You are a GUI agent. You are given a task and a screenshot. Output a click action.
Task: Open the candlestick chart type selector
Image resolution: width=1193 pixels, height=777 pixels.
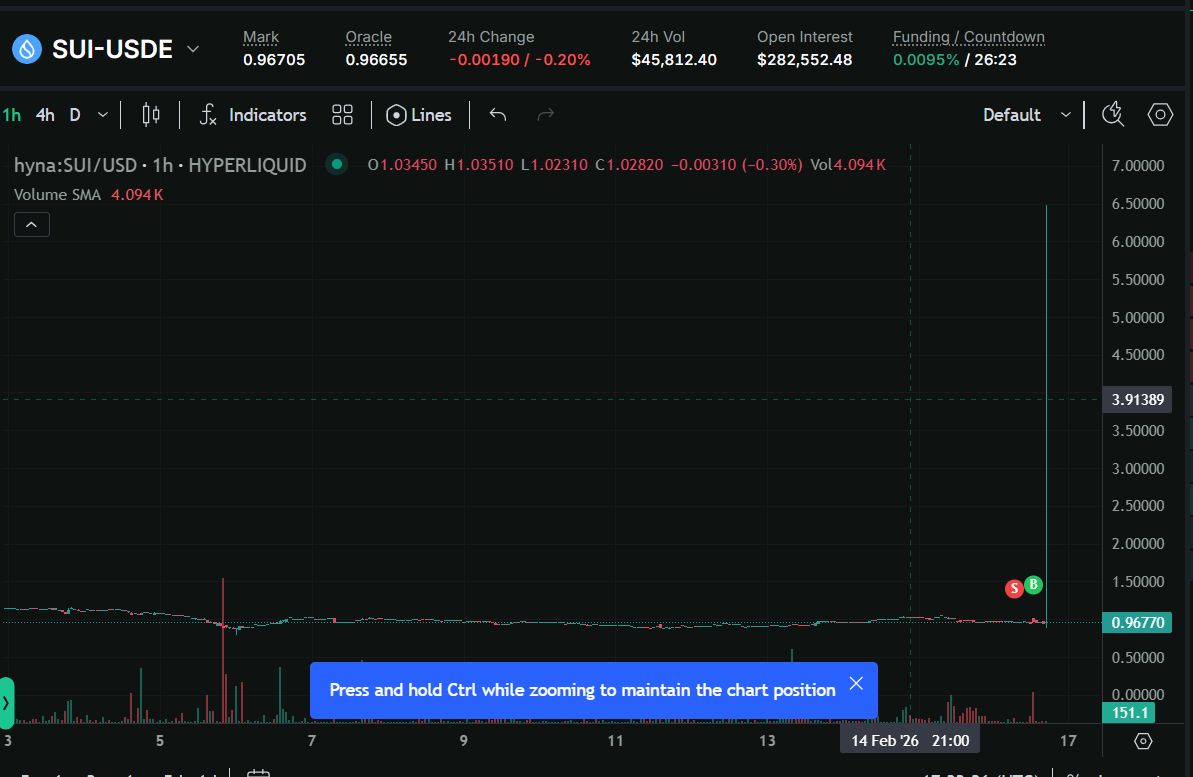click(x=151, y=115)
